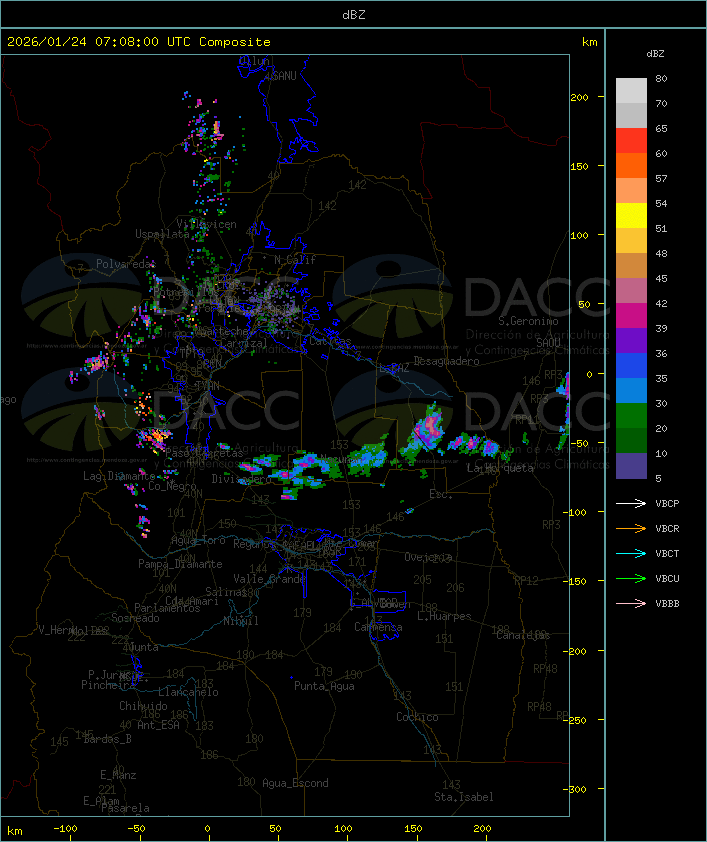This screenshot has width=707, height=842.
Task: Click the bright green 20-30 dBZ swatch
Action: pyautogui.click(x=631, y=416)
